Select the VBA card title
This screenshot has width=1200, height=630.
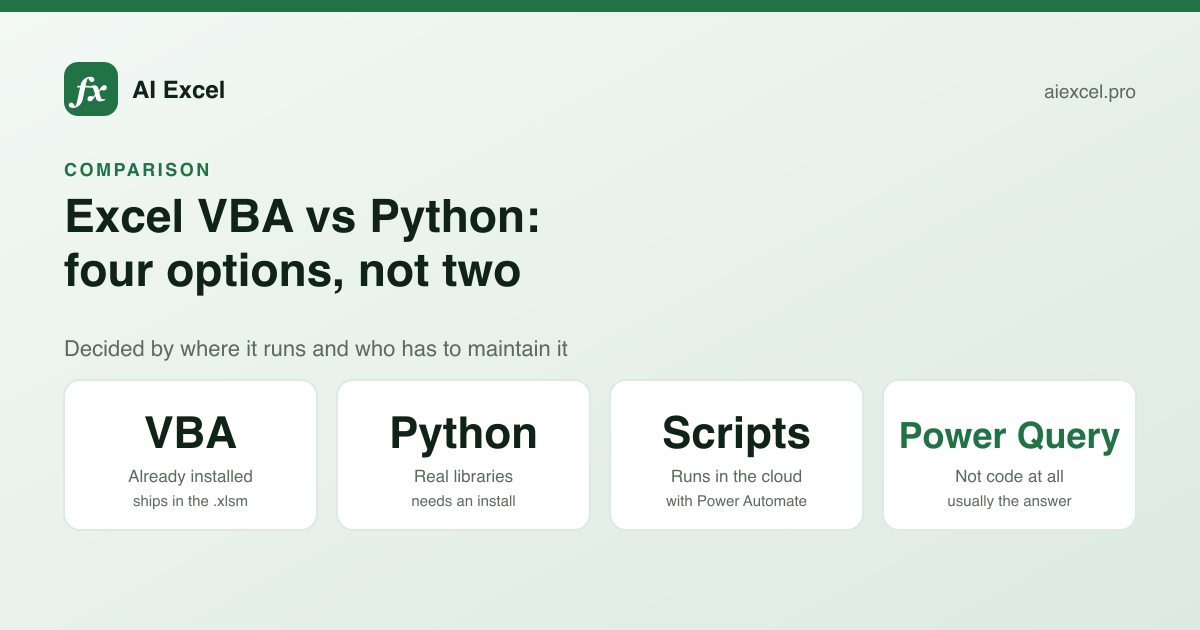pos(190,433)
